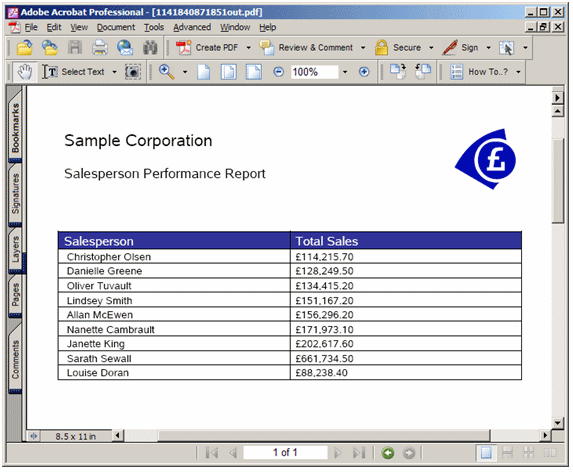The image size is (573, 472).
Task: Click the Zoom In magnifier tool
Action: pyautogui.click(x=167, y=72)
